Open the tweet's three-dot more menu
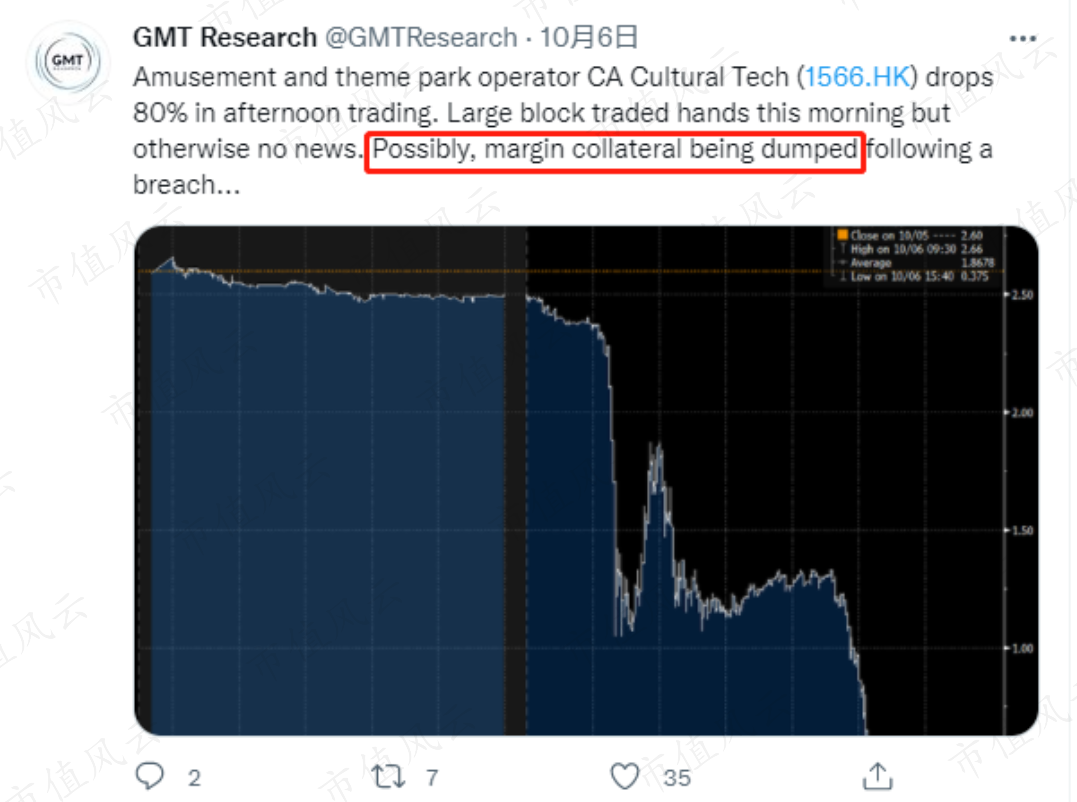Viewport: 1077px width, 802px height. [1022, 38]
